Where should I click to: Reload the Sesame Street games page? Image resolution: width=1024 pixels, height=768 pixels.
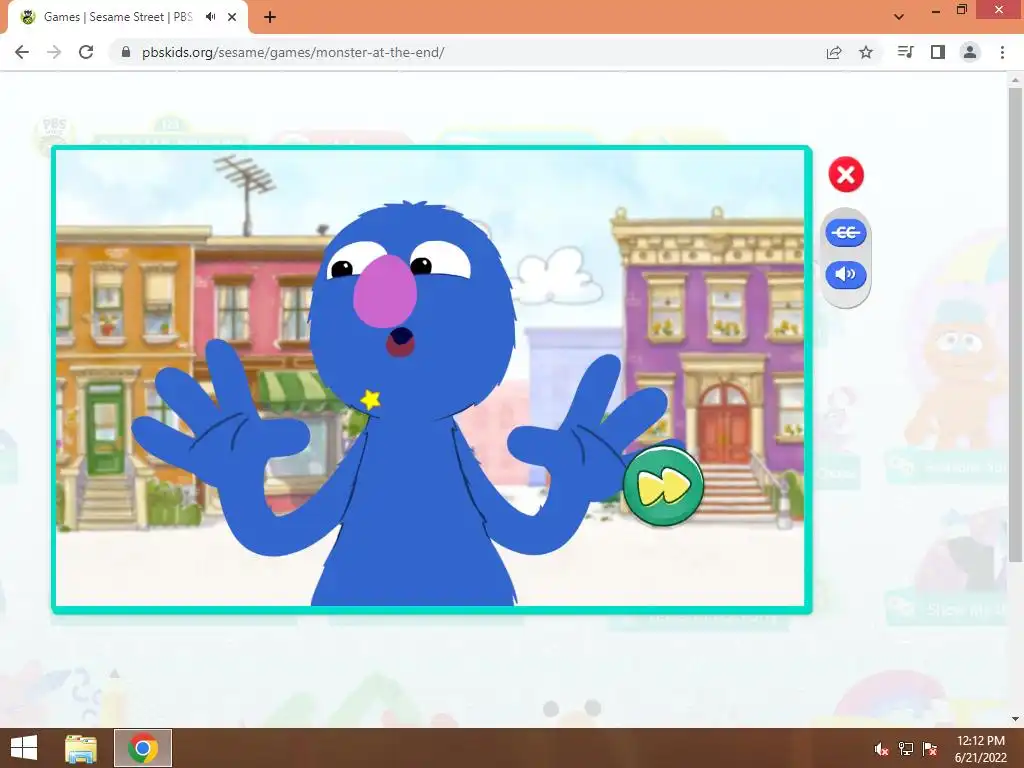(x=86, y=52)
